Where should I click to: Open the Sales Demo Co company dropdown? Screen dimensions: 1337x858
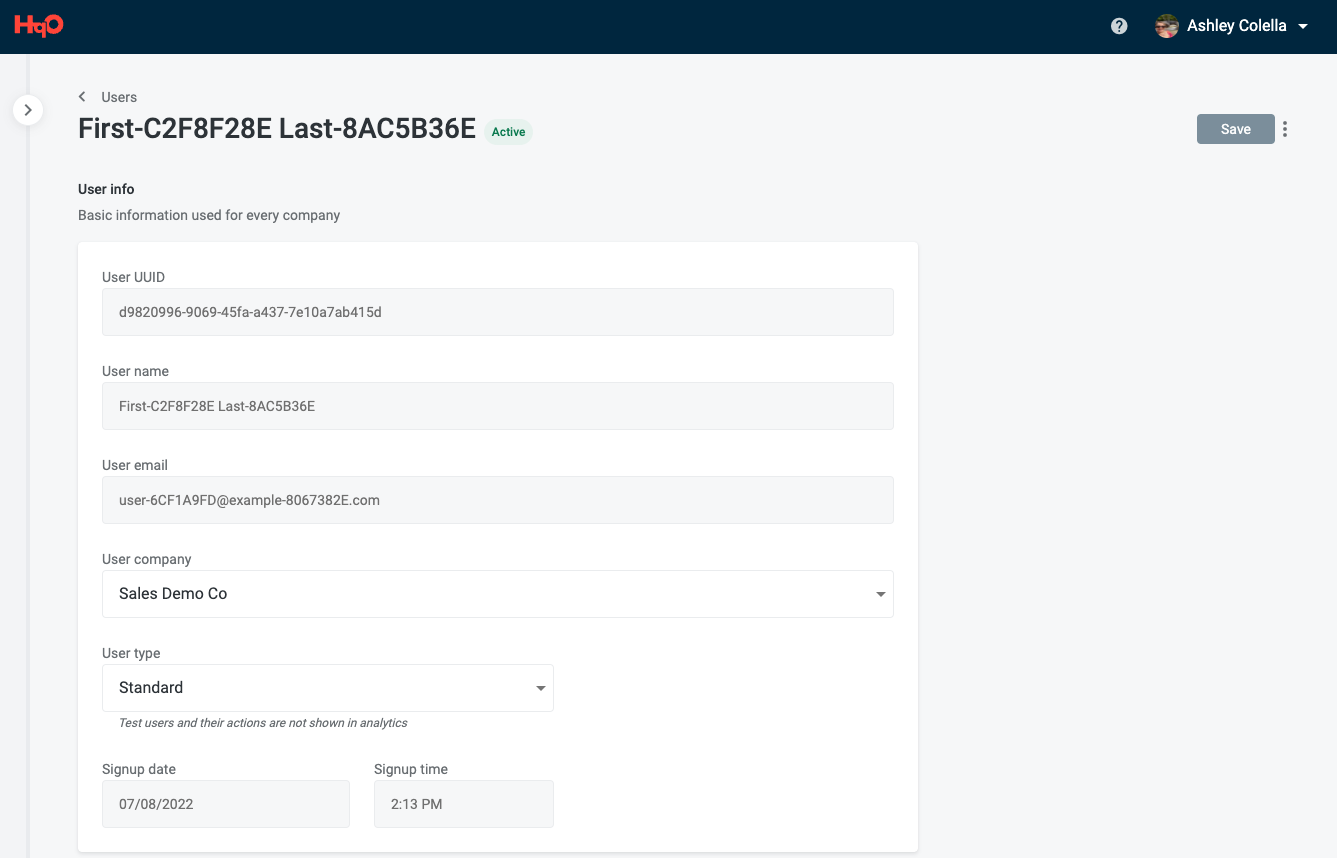point(497,594)
